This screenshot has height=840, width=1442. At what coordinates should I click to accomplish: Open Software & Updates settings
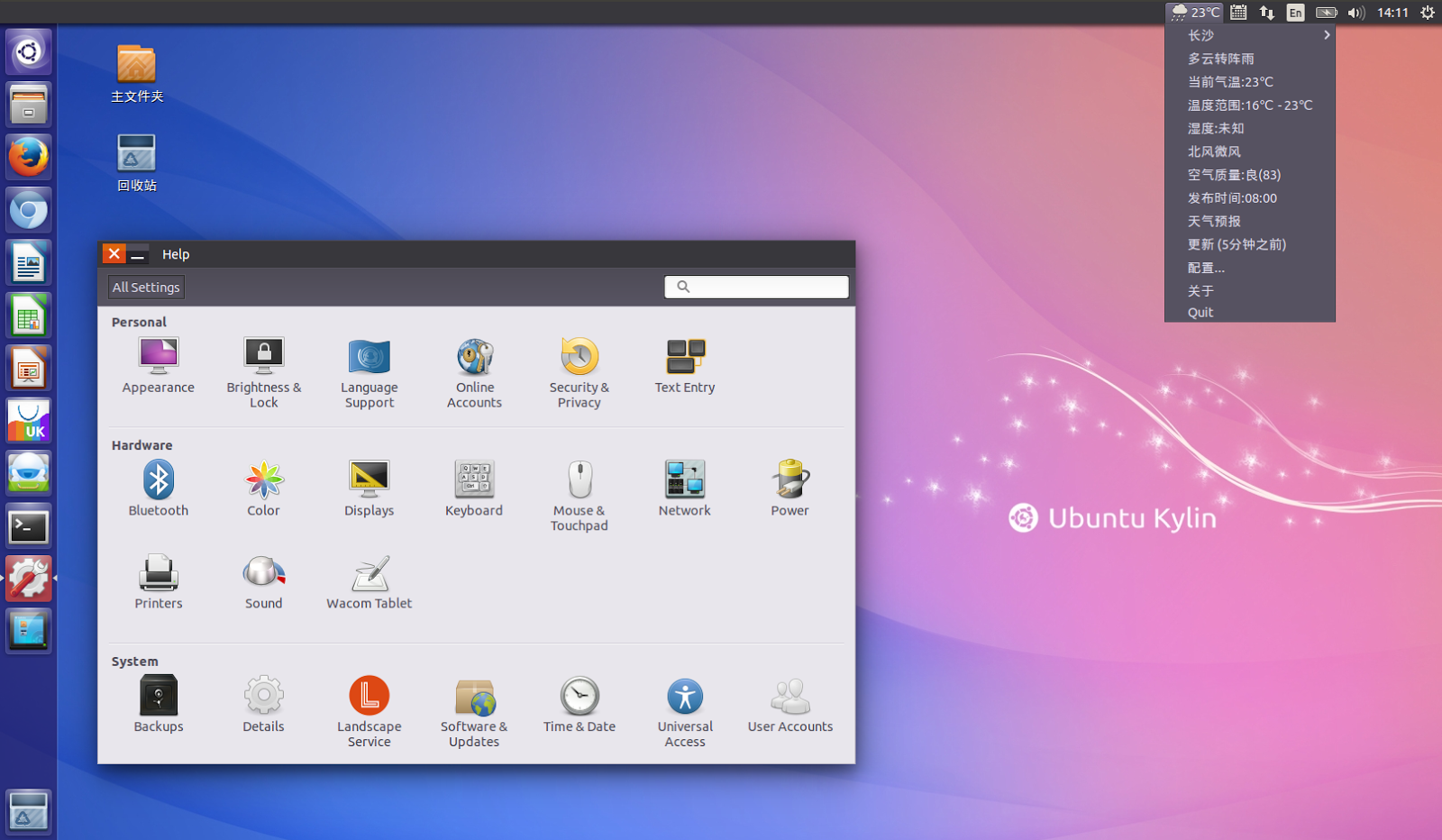point(474,708)
